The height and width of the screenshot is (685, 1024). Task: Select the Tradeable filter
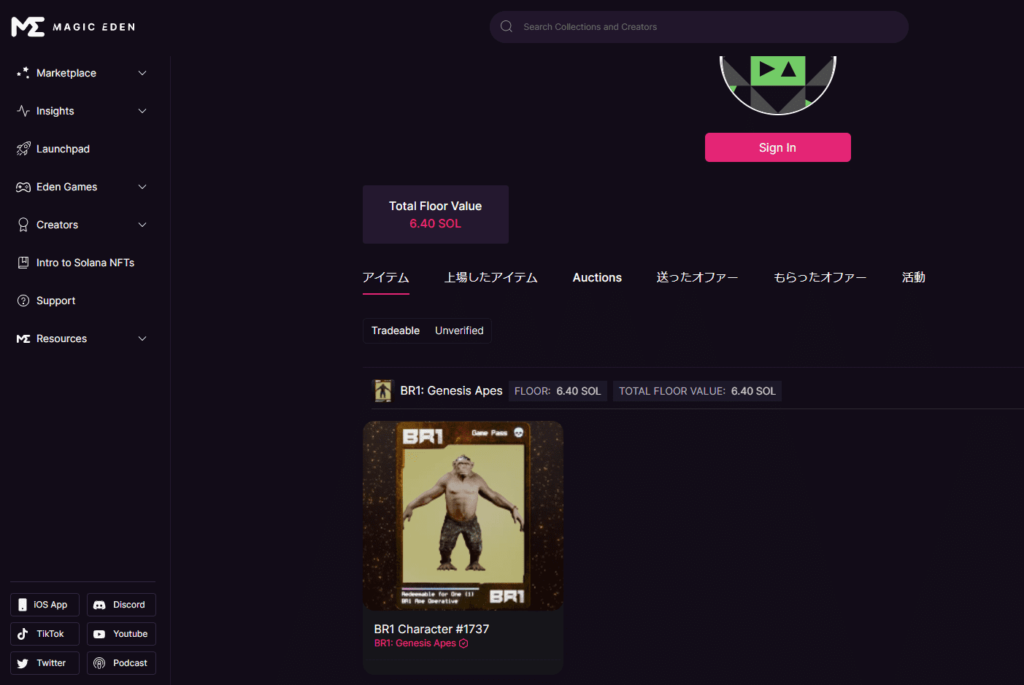click(396, 330)
